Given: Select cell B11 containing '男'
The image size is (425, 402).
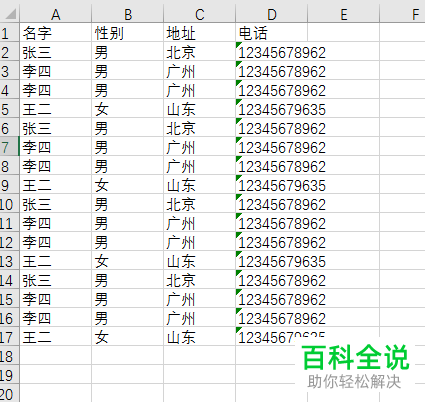Looking at the screenshot, I should tap(128, 223).
